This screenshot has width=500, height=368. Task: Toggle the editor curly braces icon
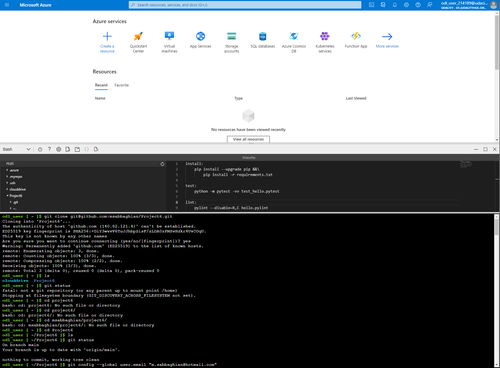pyautogui.click(x=86, y=149)
